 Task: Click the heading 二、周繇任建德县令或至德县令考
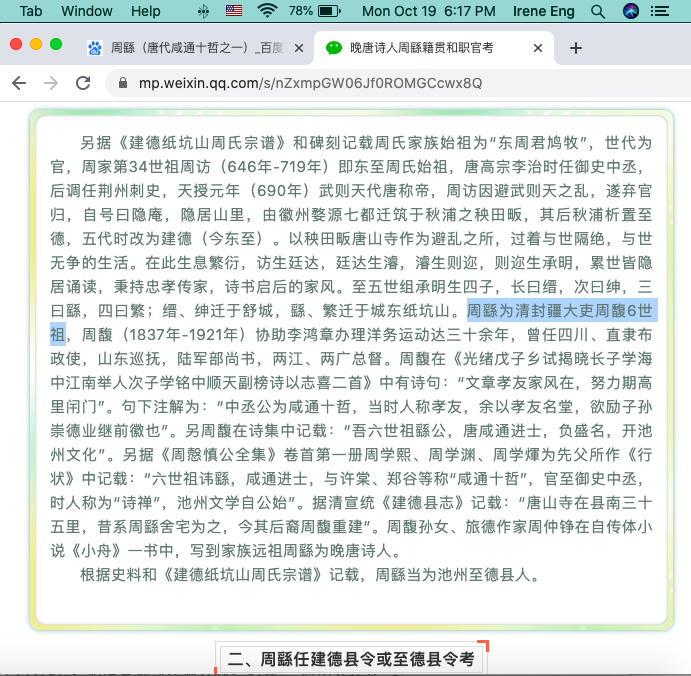[x=352, y=659]
